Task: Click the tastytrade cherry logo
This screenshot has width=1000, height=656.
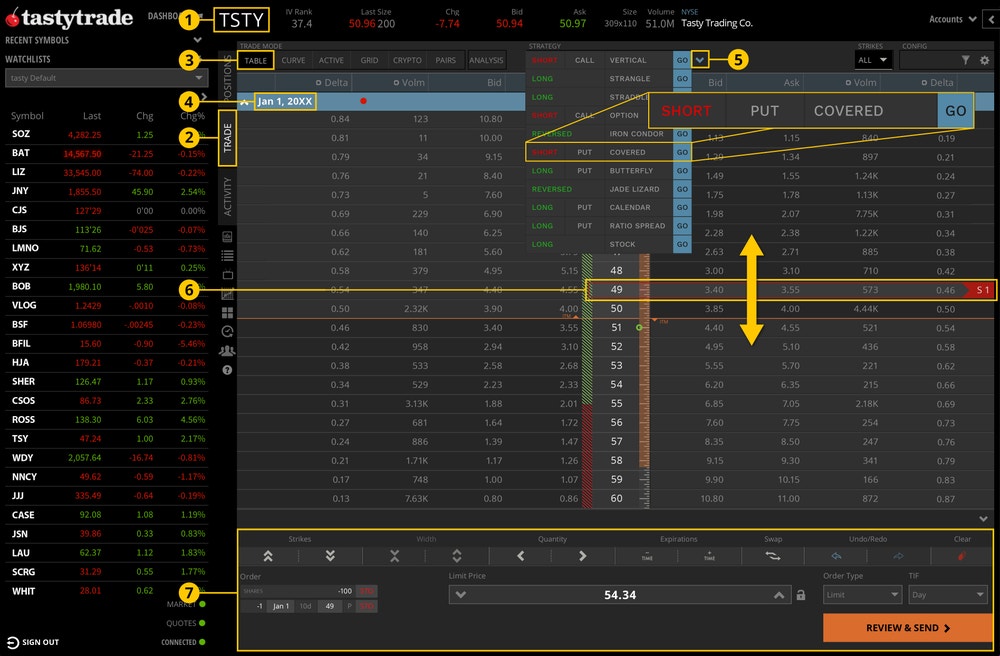Action: [x=11, y=18]
